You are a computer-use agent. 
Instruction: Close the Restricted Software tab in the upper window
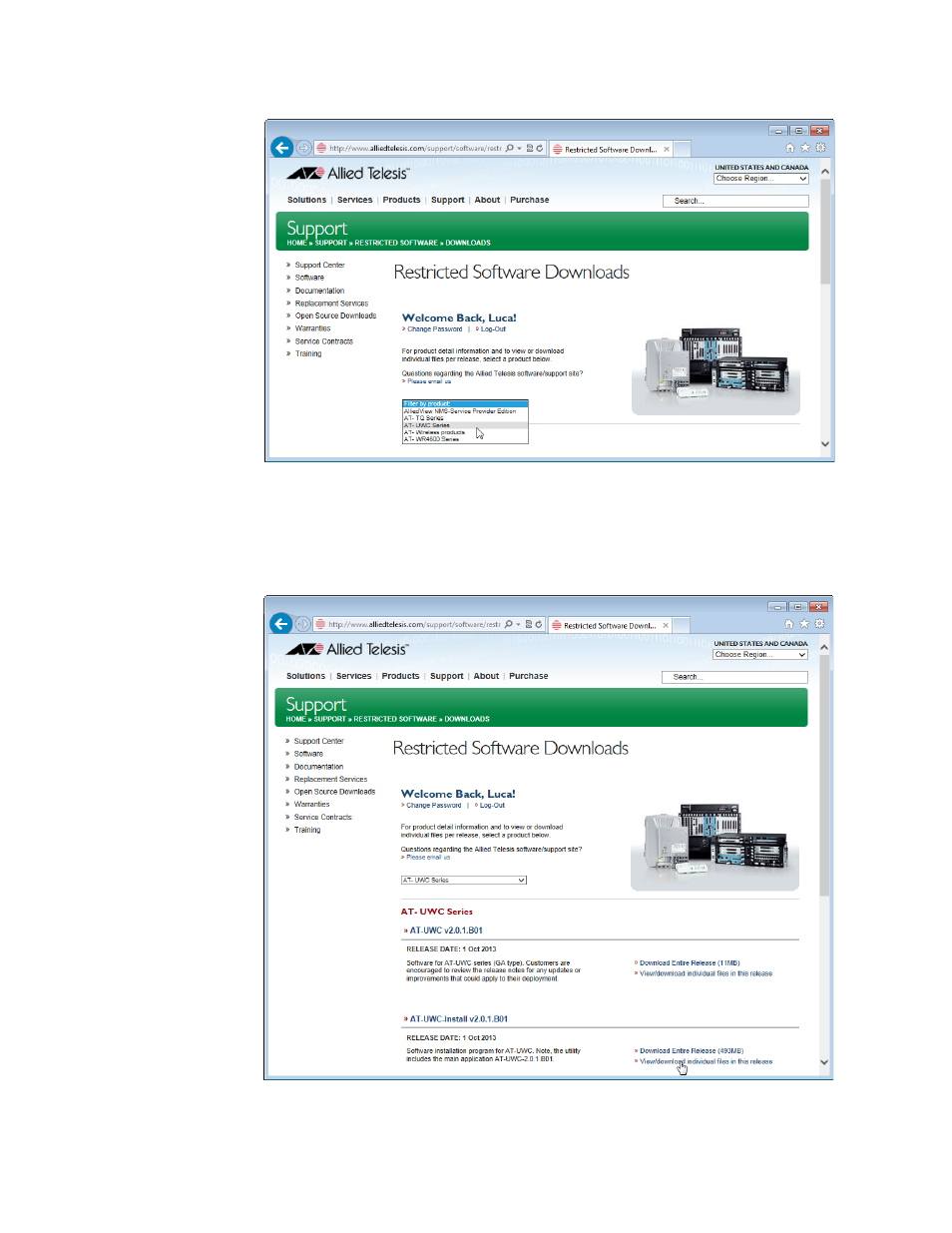tap(667, 149)
